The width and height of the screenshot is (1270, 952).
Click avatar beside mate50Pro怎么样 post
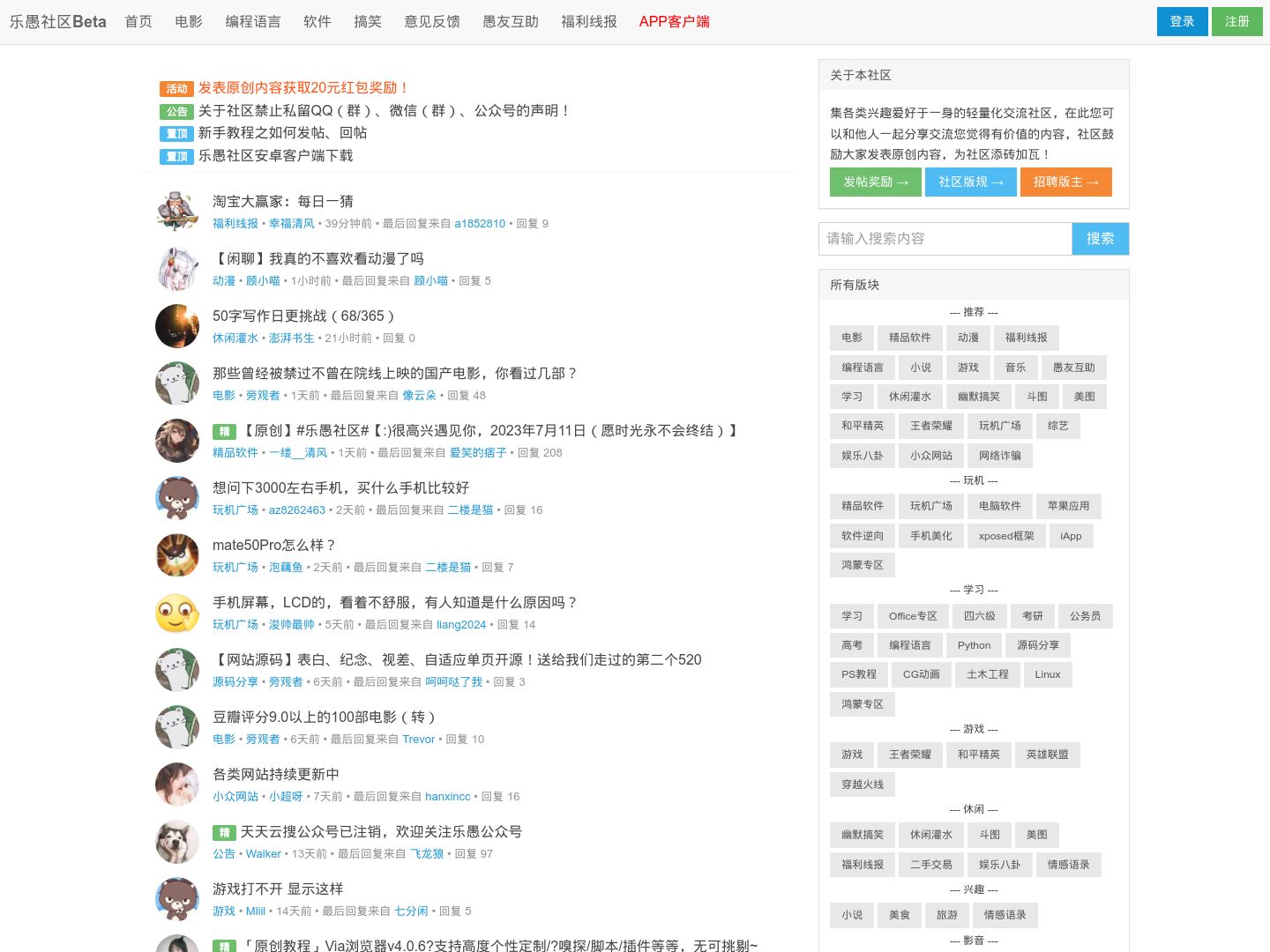pyautogui.click(x=177, y=555)
